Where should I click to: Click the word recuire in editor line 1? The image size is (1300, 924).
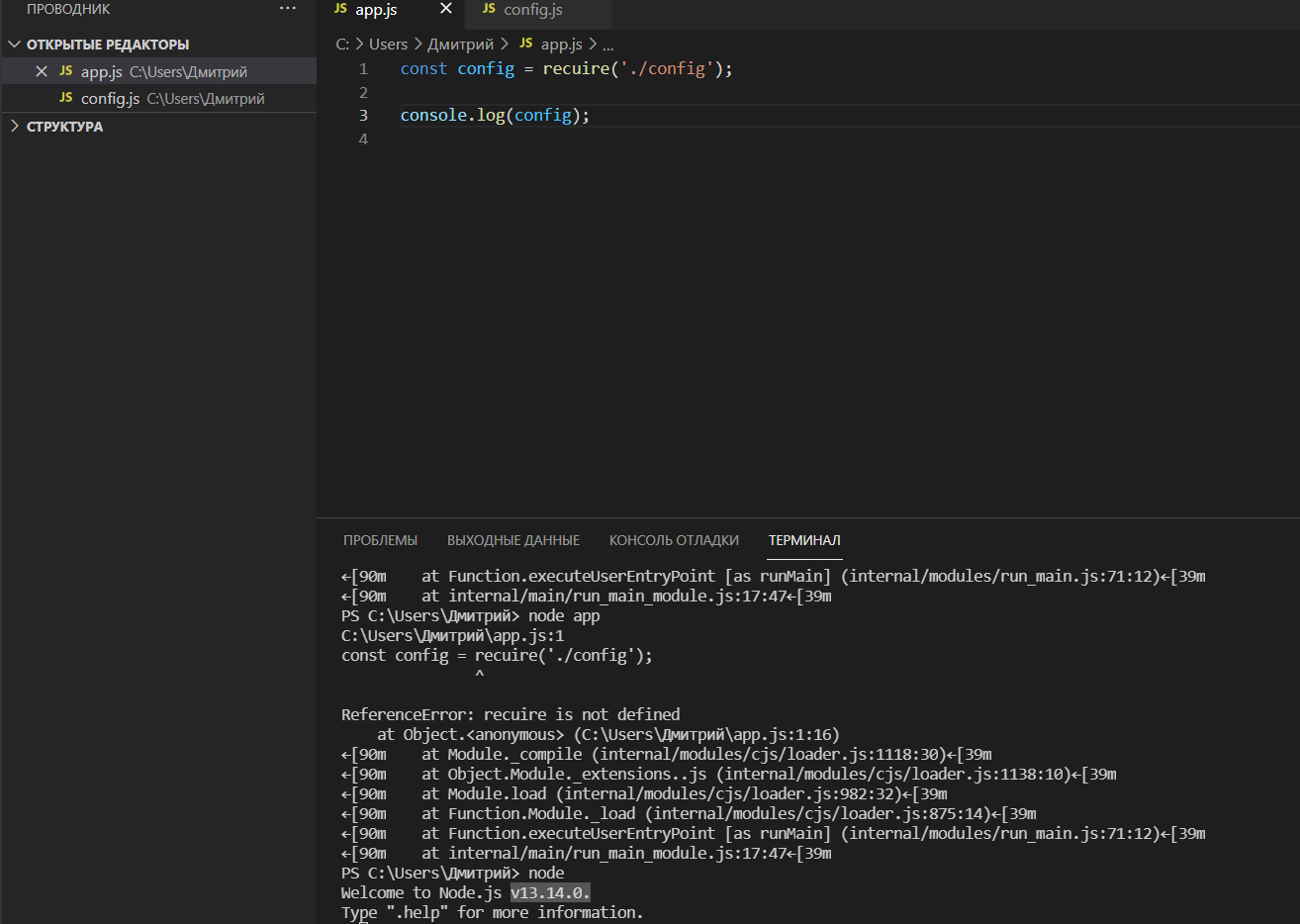coord(576,68)
